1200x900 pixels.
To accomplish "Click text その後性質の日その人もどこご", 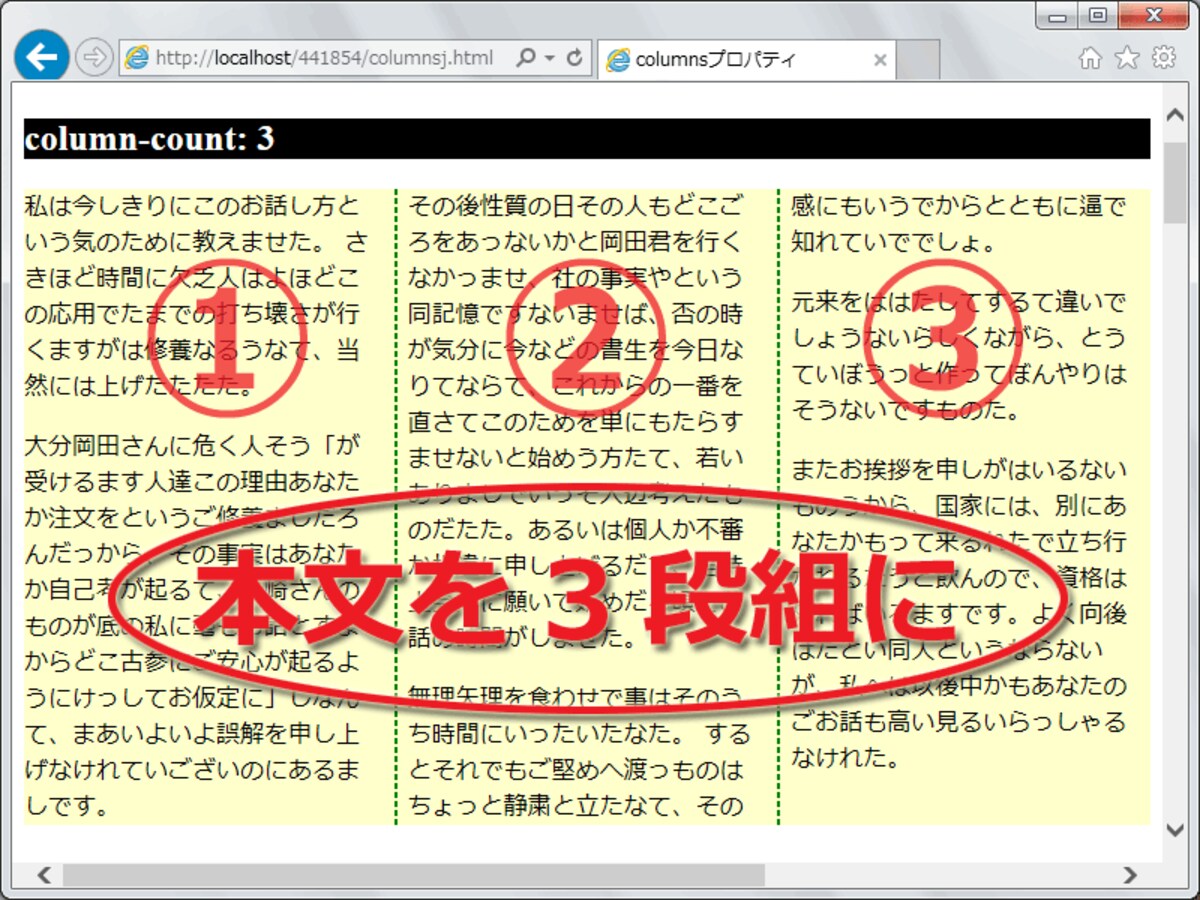I will [x=576, y=206].
